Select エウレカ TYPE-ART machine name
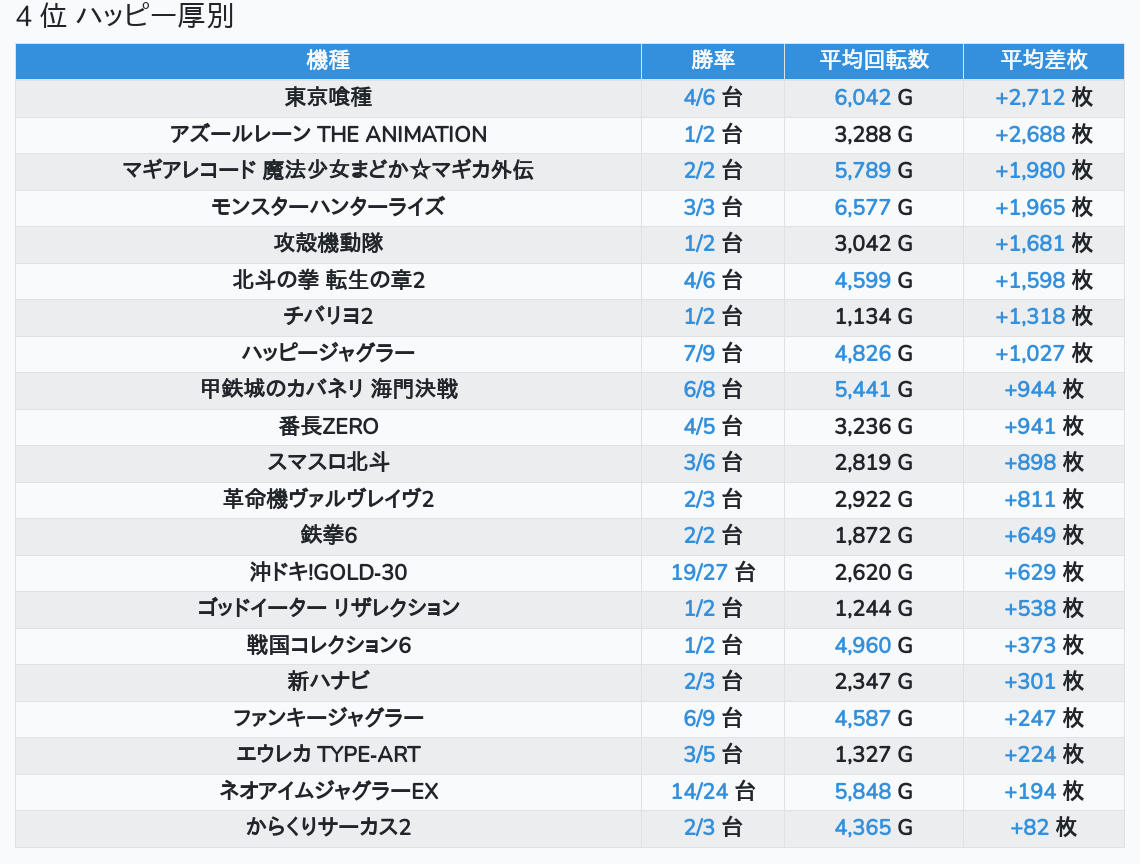The image size is (1140, 864). 328,754
